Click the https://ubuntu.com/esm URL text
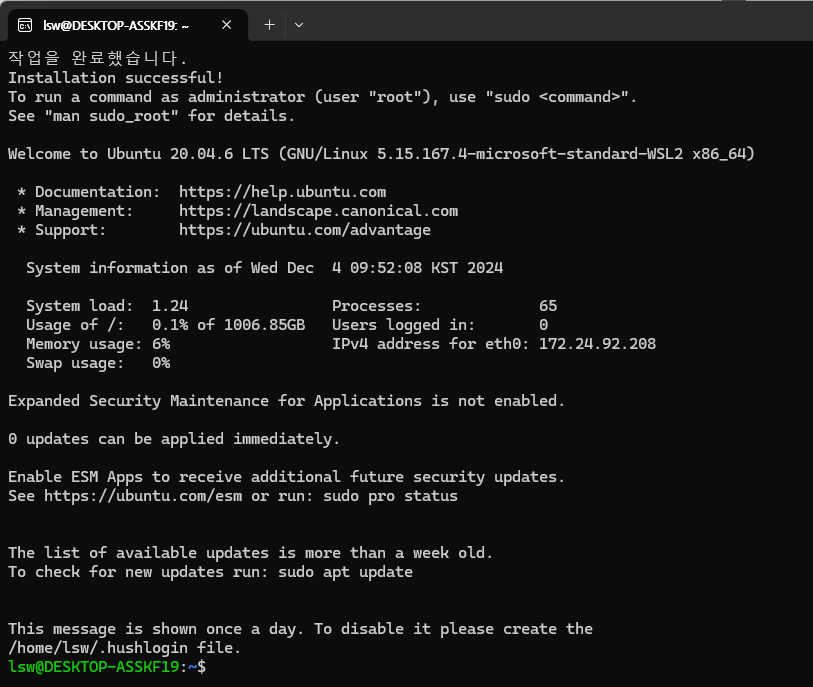This screenshot has width=813, height=687. pos(143,496)
